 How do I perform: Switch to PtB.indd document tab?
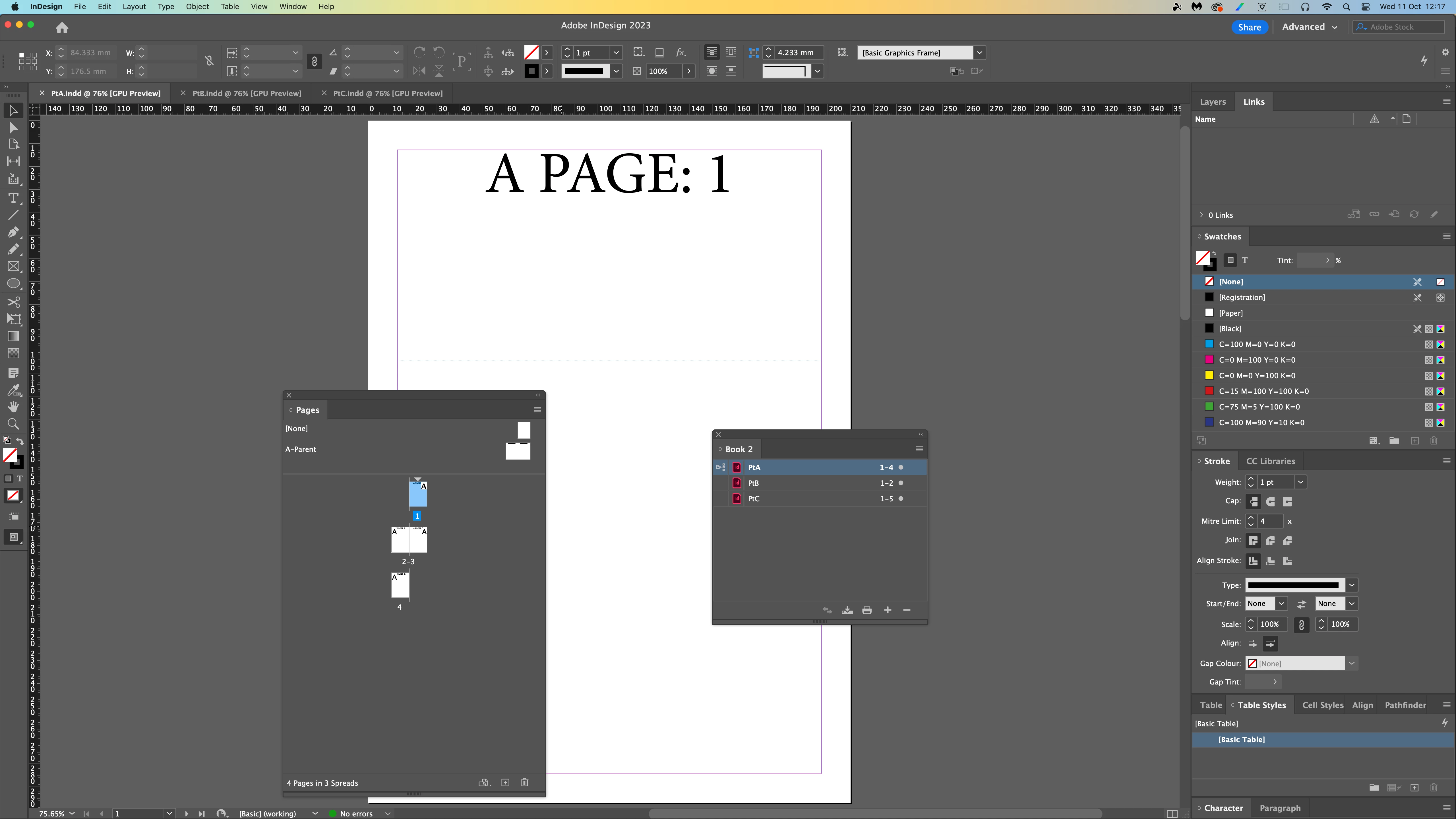pyautogui.click(x=247, y=93)
